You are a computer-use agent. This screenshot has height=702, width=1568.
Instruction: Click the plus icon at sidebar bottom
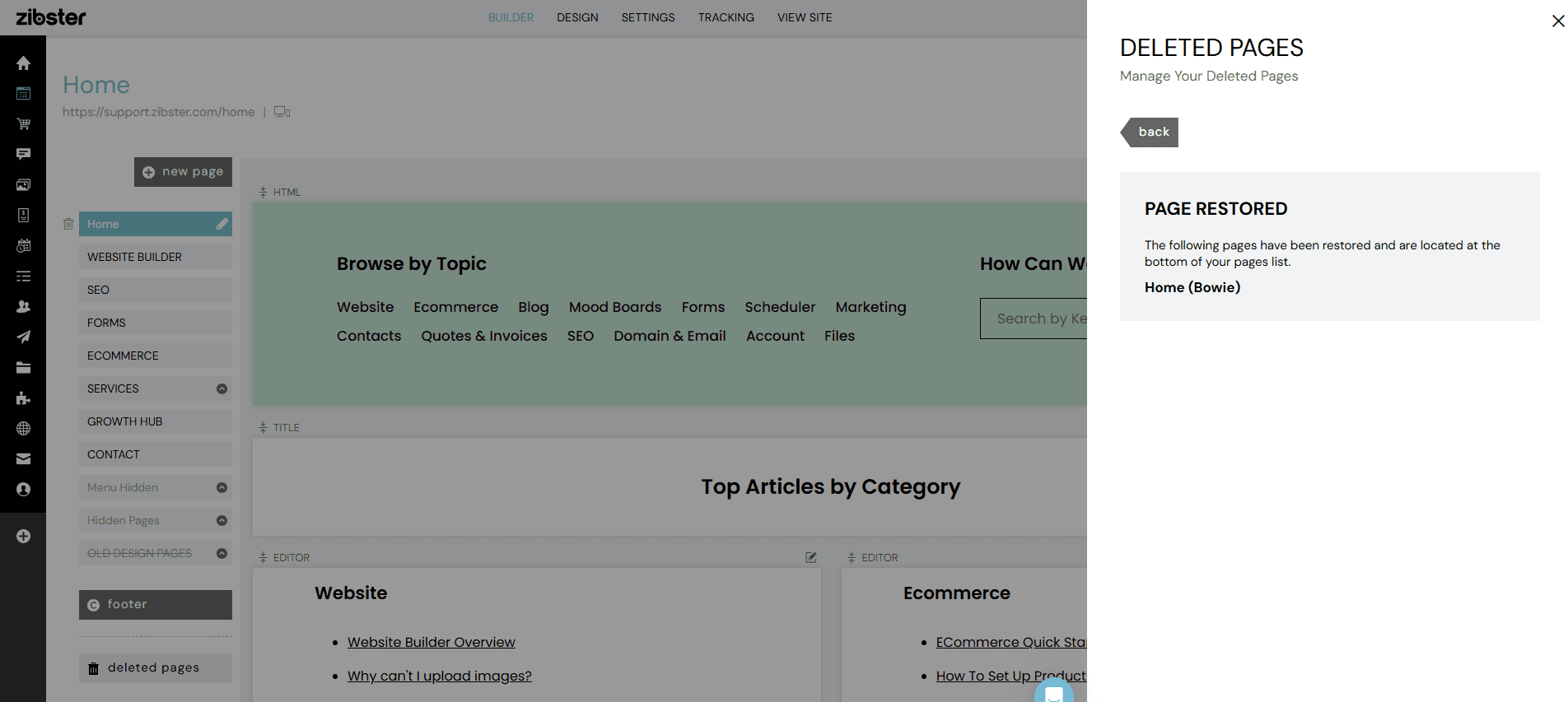23,537
